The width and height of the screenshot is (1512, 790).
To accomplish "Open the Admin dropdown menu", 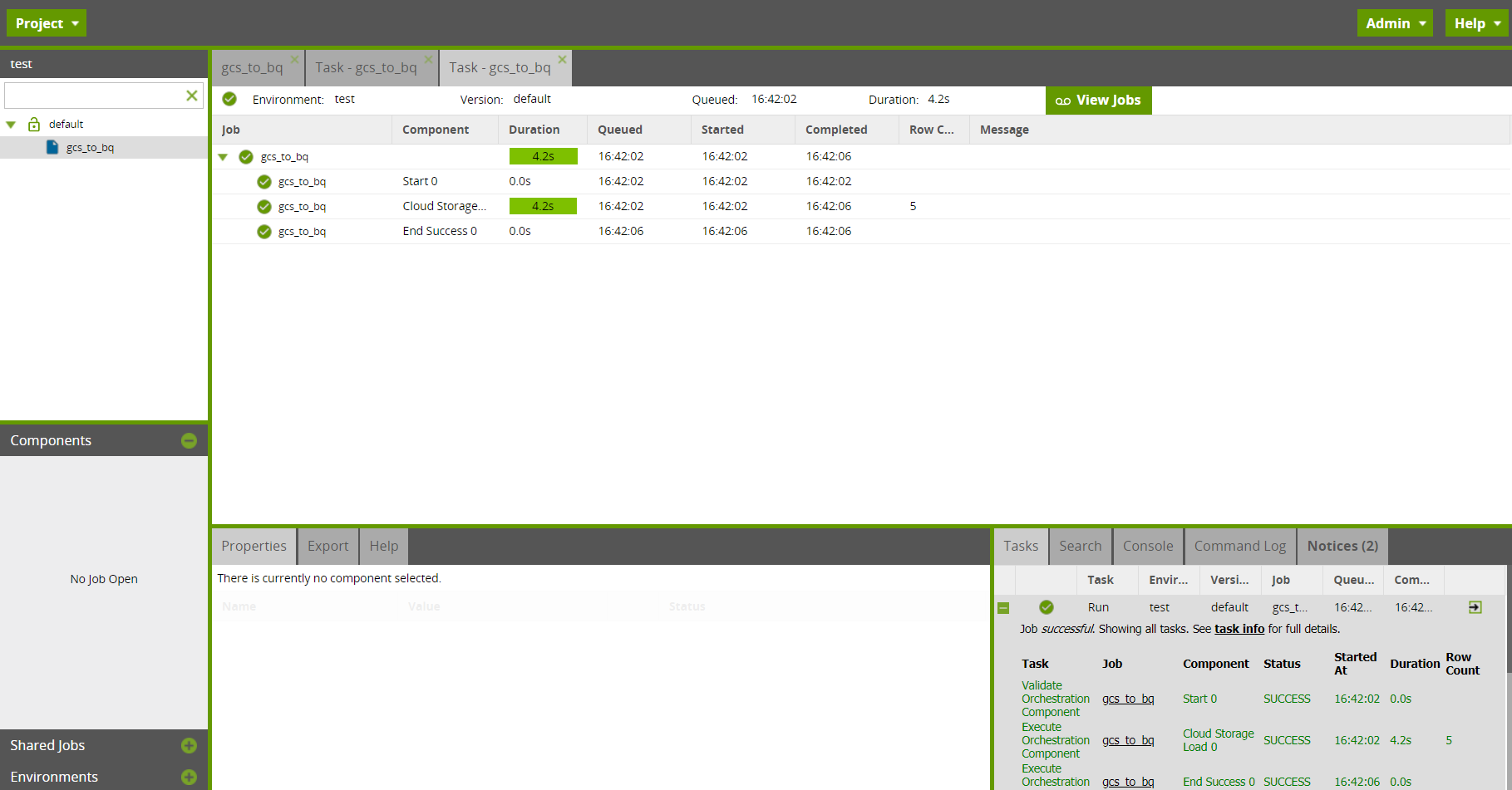I will (1396, 23).
